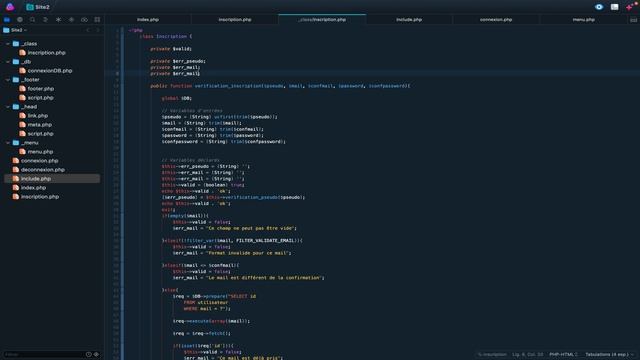Viewport: 640px width, 360px height.
Task: Select index.php in the file tree
Action: pyautogui.click(x=33, y=187)
